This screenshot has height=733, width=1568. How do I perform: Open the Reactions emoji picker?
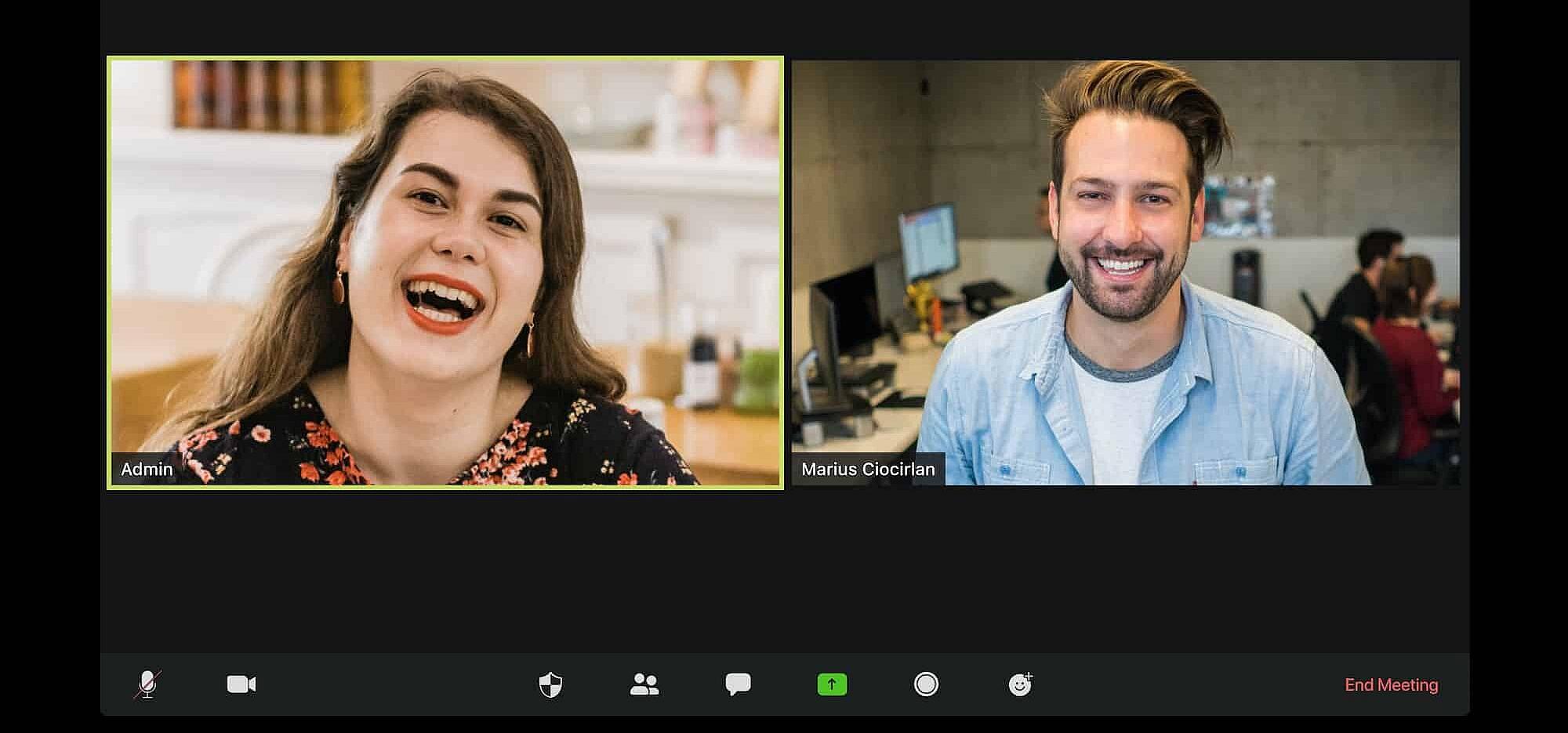[x=1020, y=684]
